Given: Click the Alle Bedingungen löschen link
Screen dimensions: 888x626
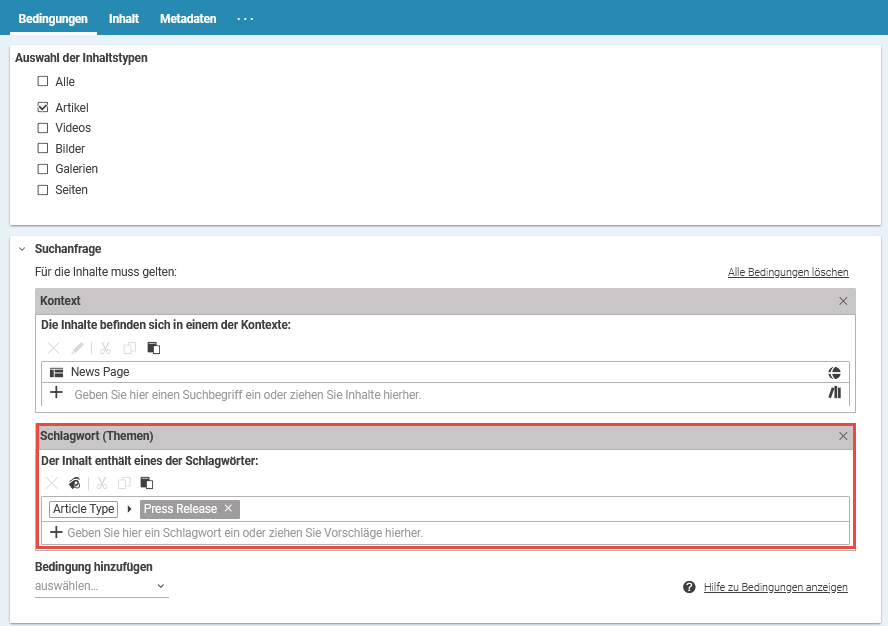Looking at the screenshot, I should pyautogui.click(x=788, y=272).
